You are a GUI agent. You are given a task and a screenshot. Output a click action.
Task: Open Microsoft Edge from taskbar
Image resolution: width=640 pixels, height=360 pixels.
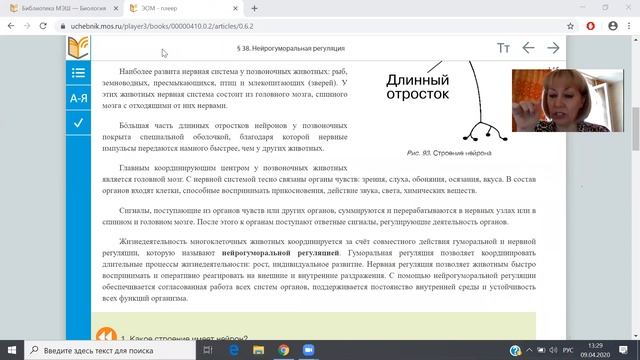(x=234, y=350)
